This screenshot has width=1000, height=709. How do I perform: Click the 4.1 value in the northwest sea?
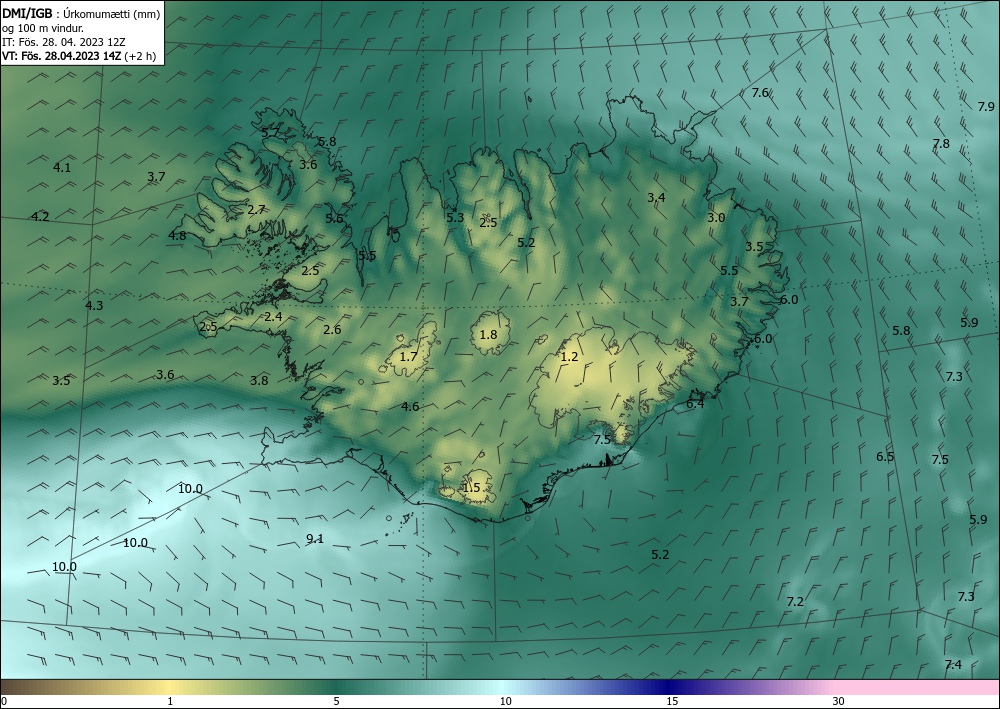[x=62, y=168]
